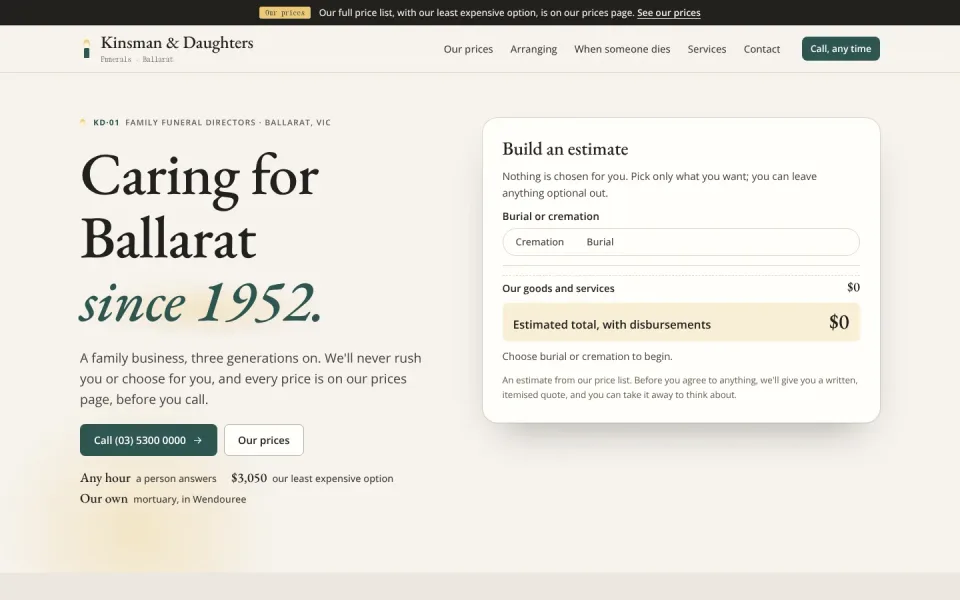This screenshot has height=600, width=960.
Task: Click the Our goods and services label
Action: click(x=558, y=288)
